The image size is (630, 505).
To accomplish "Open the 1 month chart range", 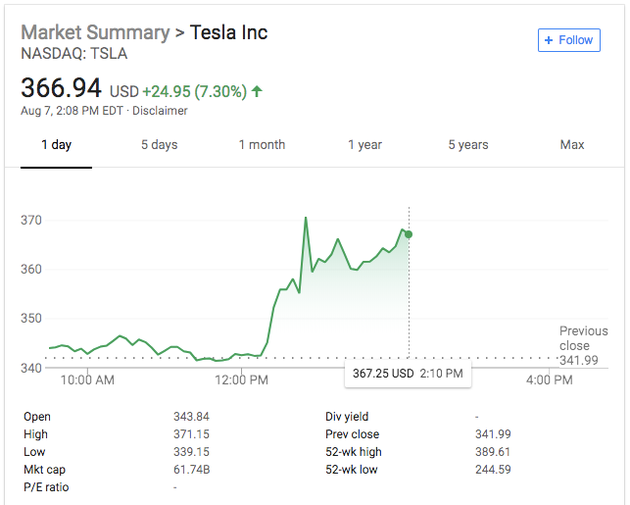I will (x=262, y=145).
